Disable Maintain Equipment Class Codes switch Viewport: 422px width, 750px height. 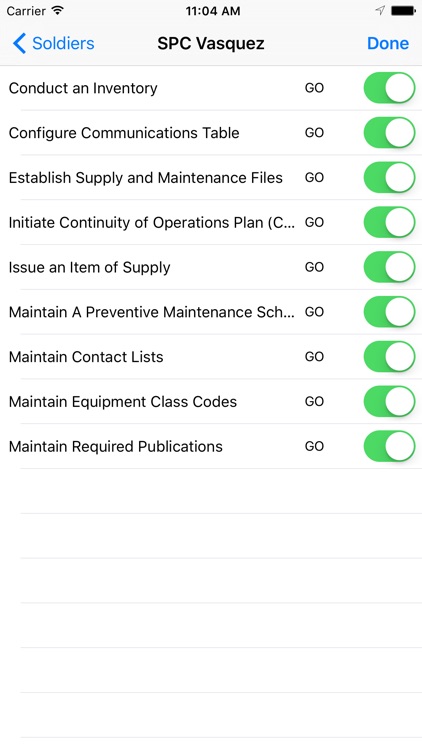click(389, 402)
